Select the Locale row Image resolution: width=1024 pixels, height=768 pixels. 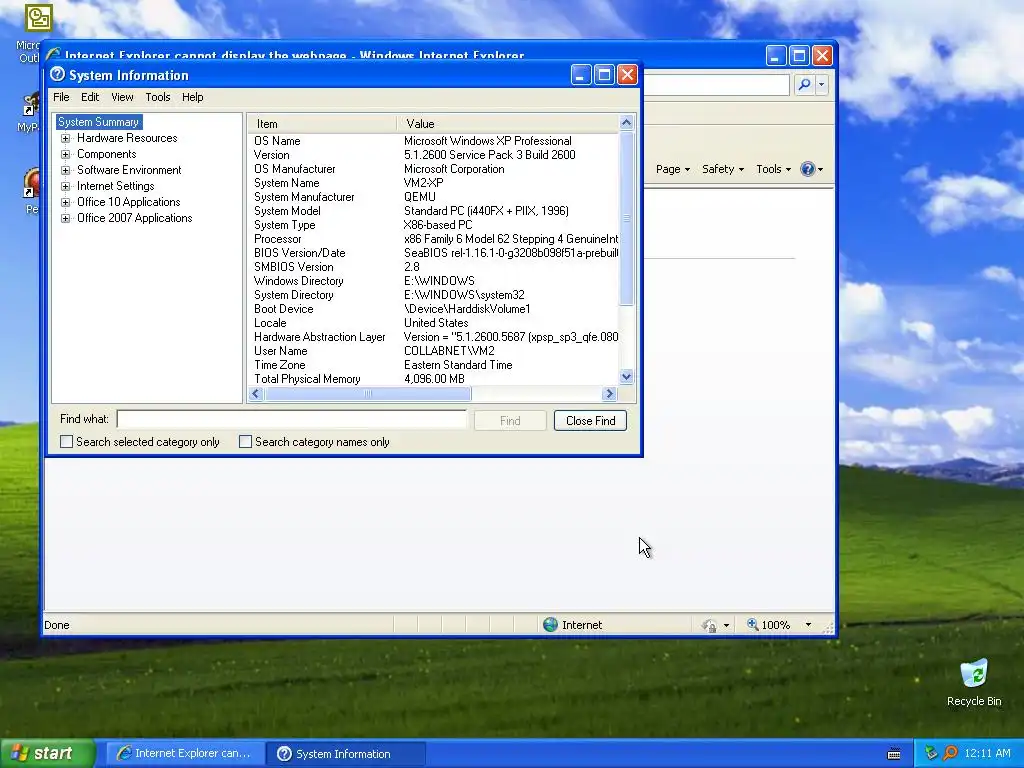tap(433, 323)
